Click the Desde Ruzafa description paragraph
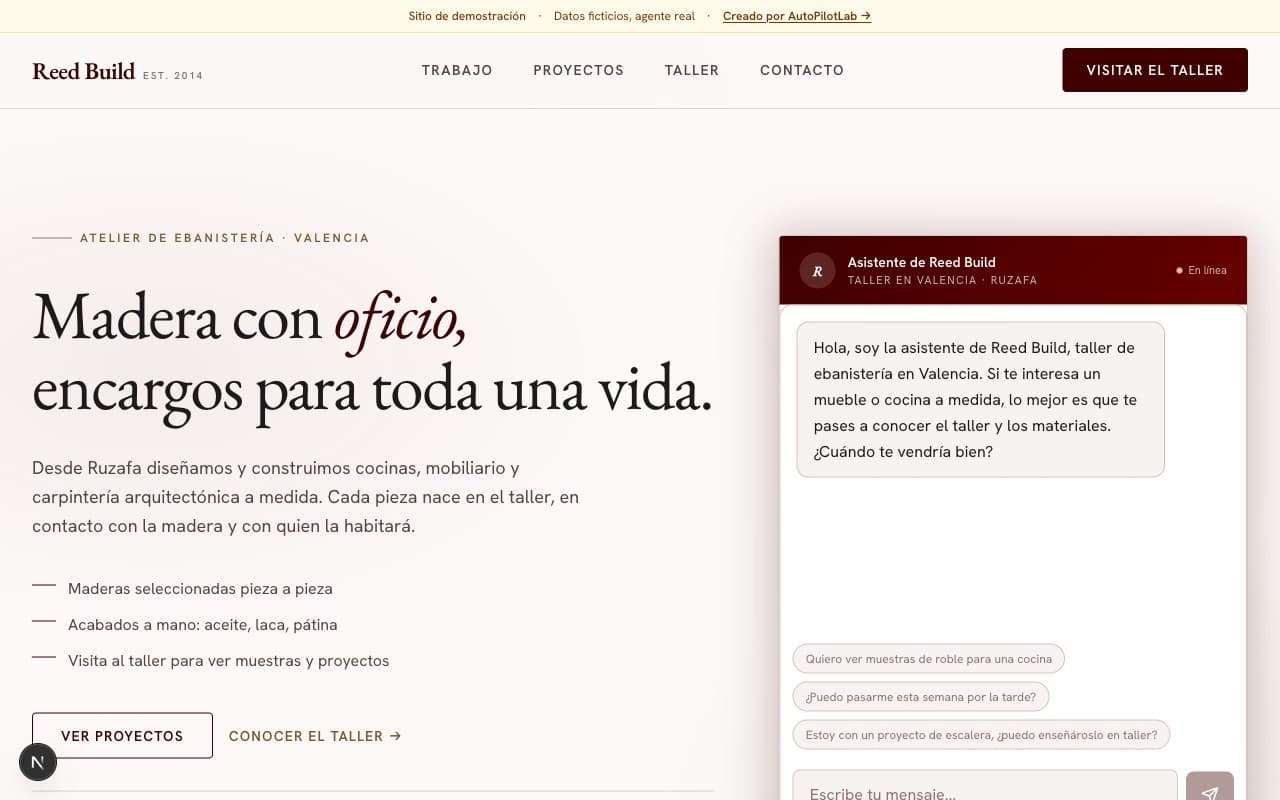 coord(306,497)
